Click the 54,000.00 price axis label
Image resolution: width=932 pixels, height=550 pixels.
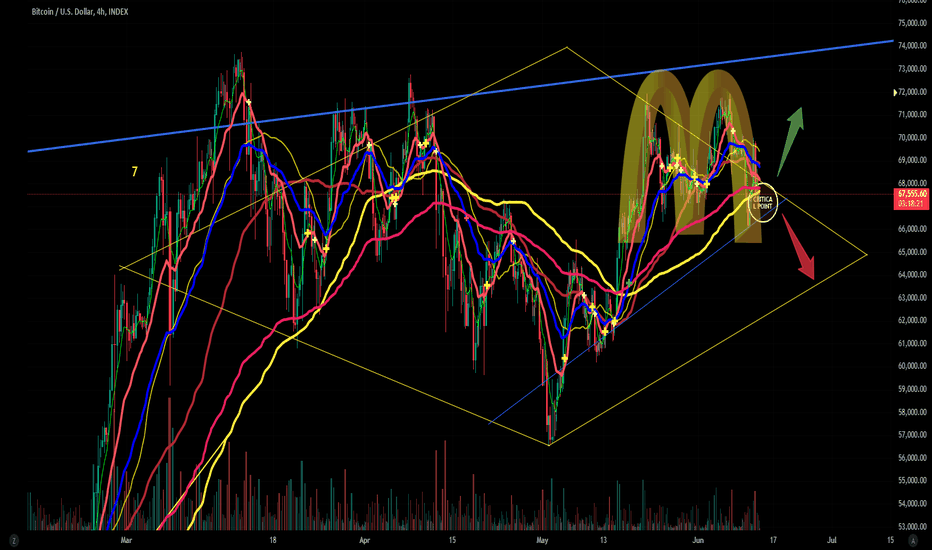coord(912,504)
